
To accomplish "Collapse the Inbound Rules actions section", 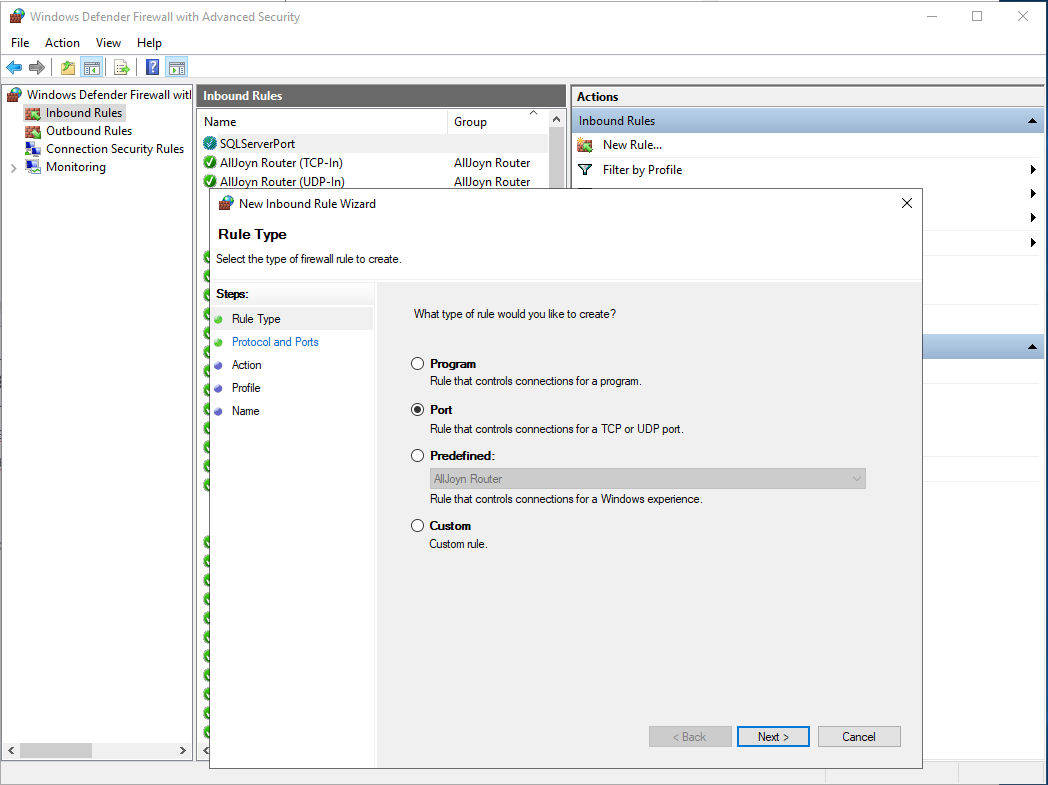I will pyautogui.click(x=1032, y=121).
